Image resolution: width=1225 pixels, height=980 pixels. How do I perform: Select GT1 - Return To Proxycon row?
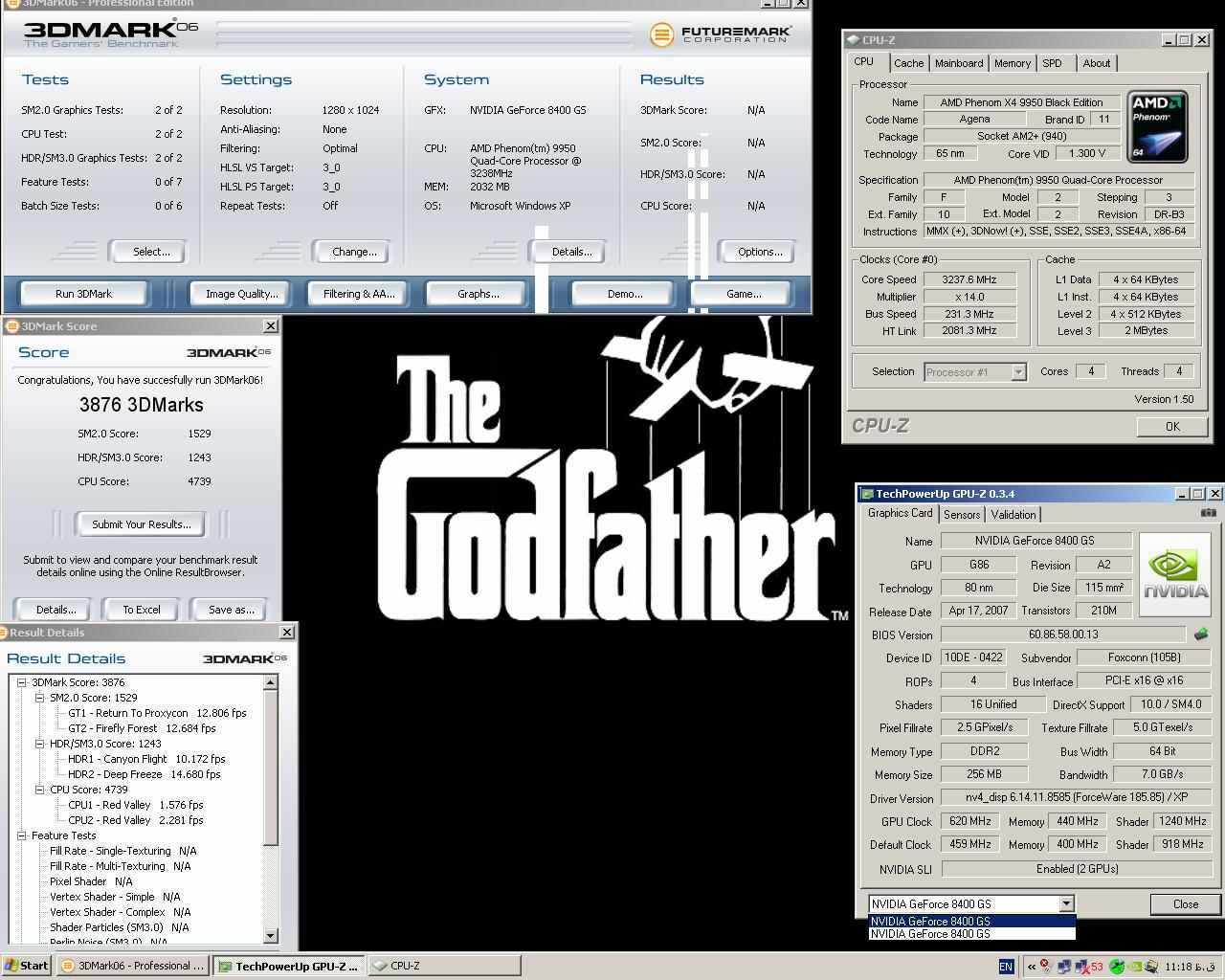tap(157, 713)
